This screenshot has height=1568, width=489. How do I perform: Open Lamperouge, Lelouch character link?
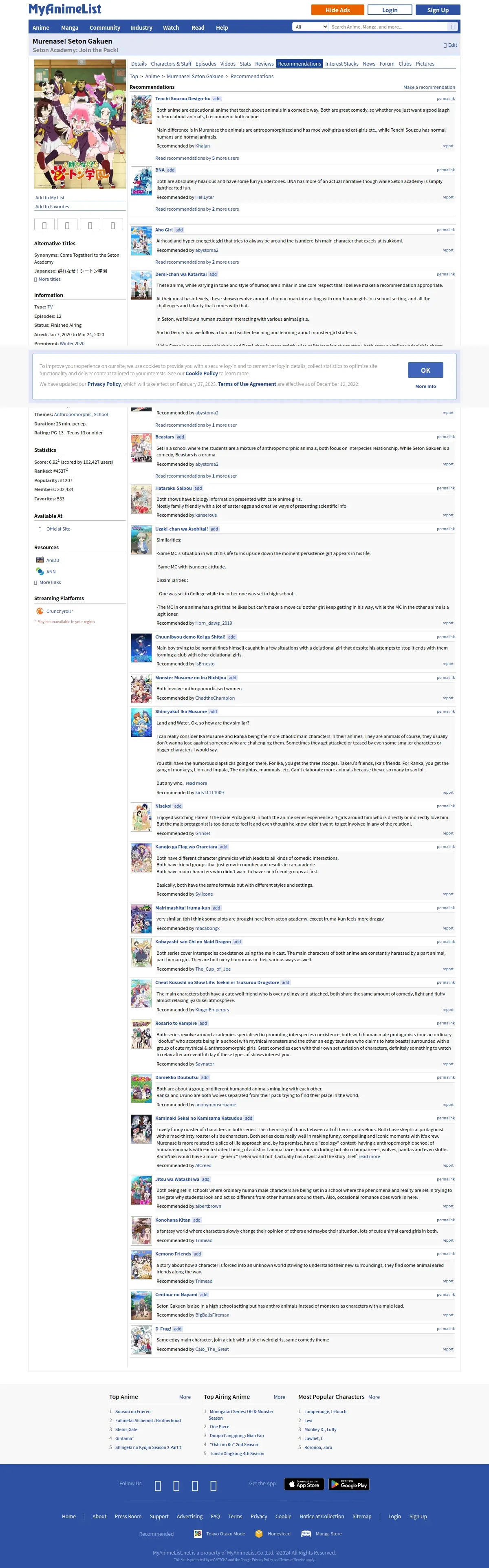[325, 1412]
